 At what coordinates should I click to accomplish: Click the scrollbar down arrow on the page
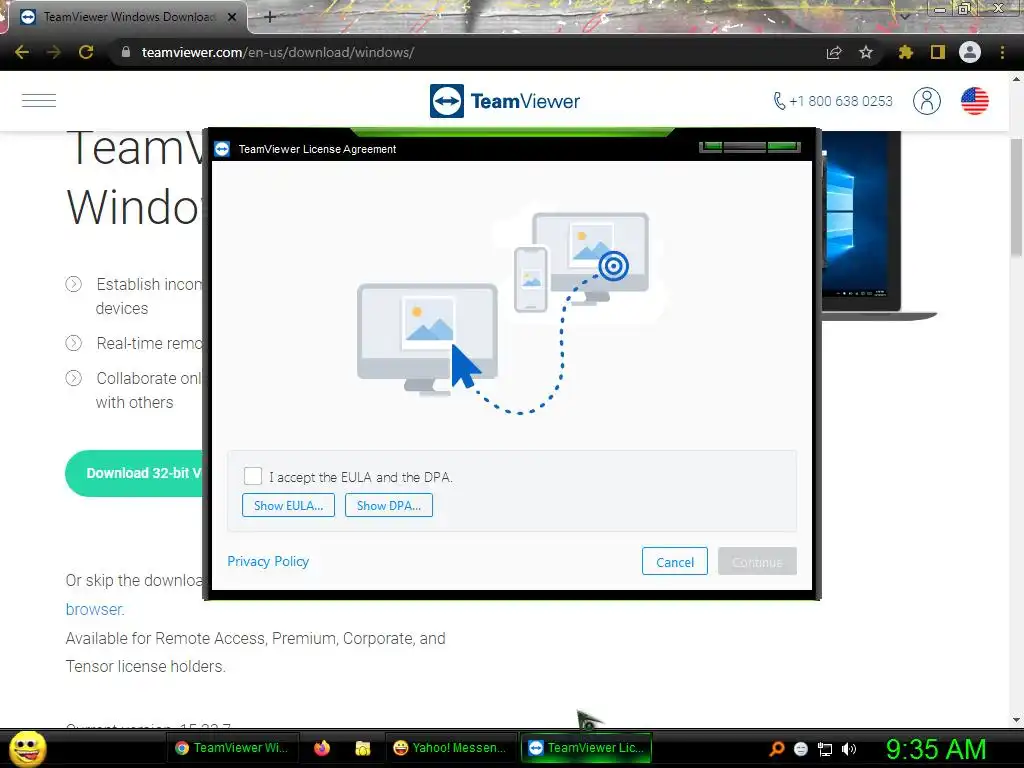pos(1016,720)
